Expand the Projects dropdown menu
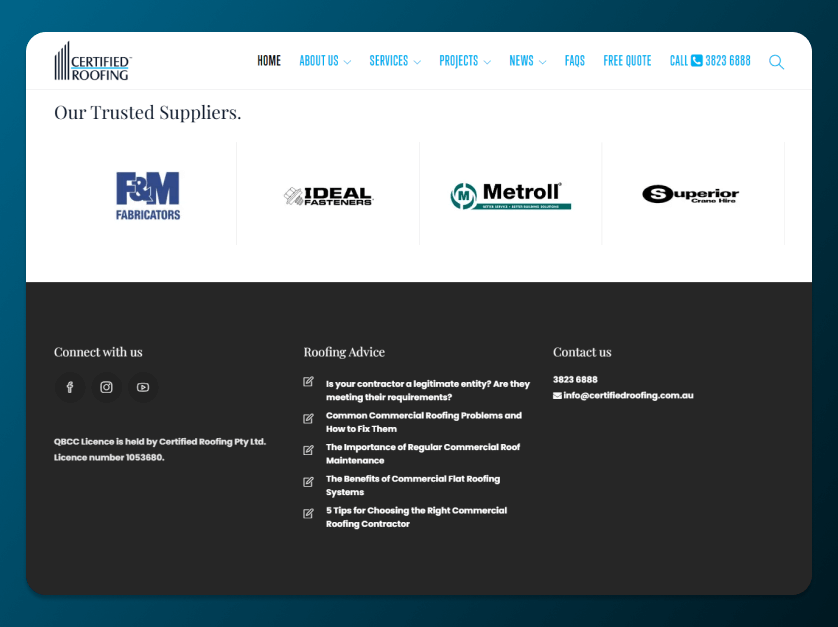 click(464, 61)
